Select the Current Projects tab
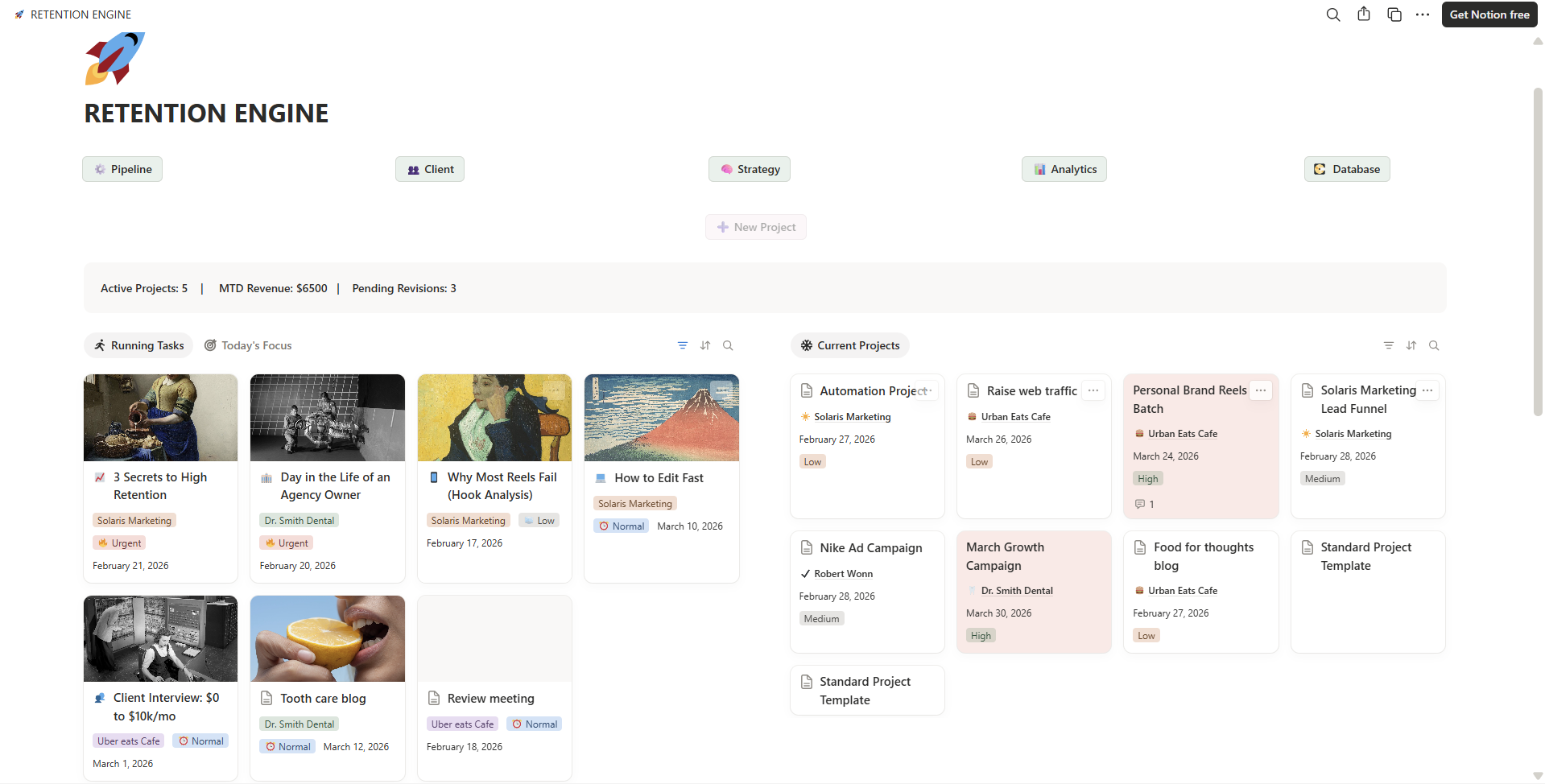1545x784 pixels. point(850,345)
